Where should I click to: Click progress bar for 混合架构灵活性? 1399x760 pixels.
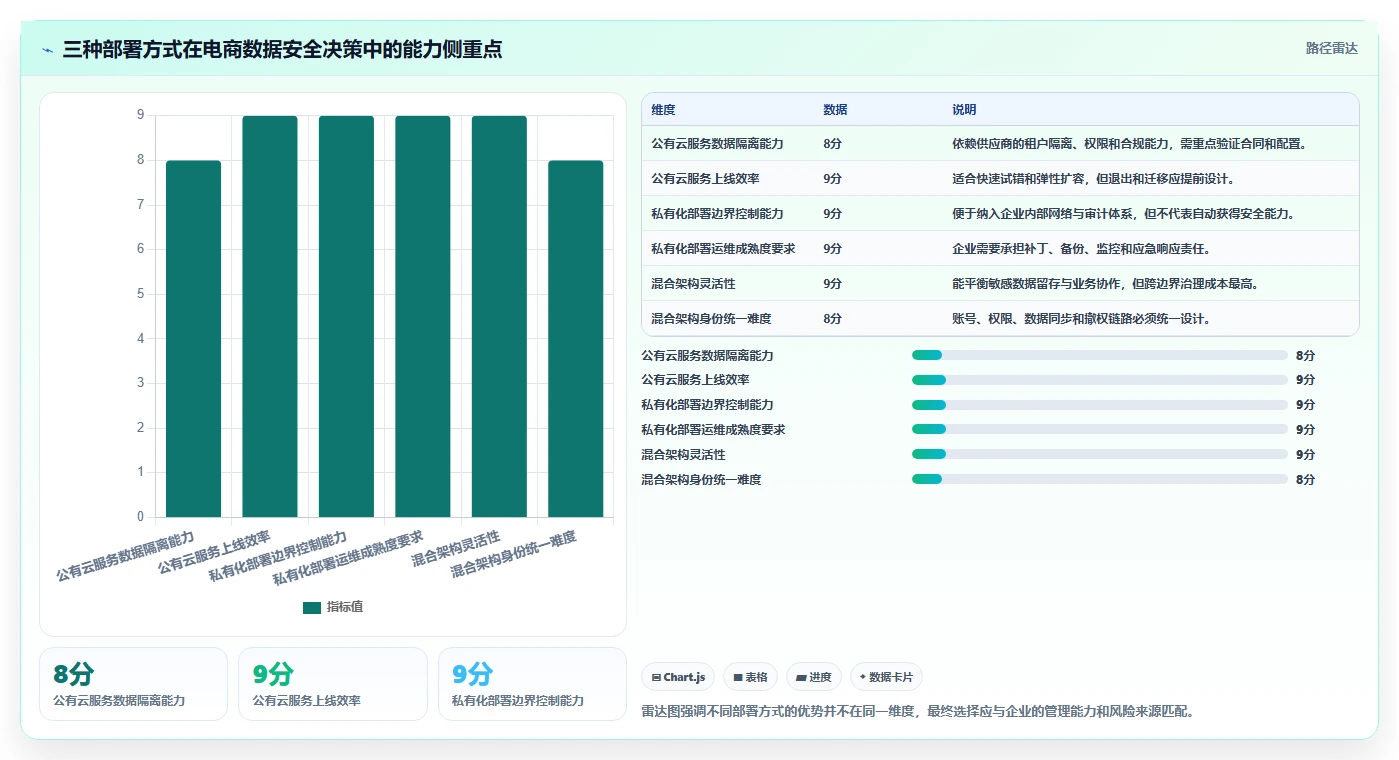(x=1099, y=454)
